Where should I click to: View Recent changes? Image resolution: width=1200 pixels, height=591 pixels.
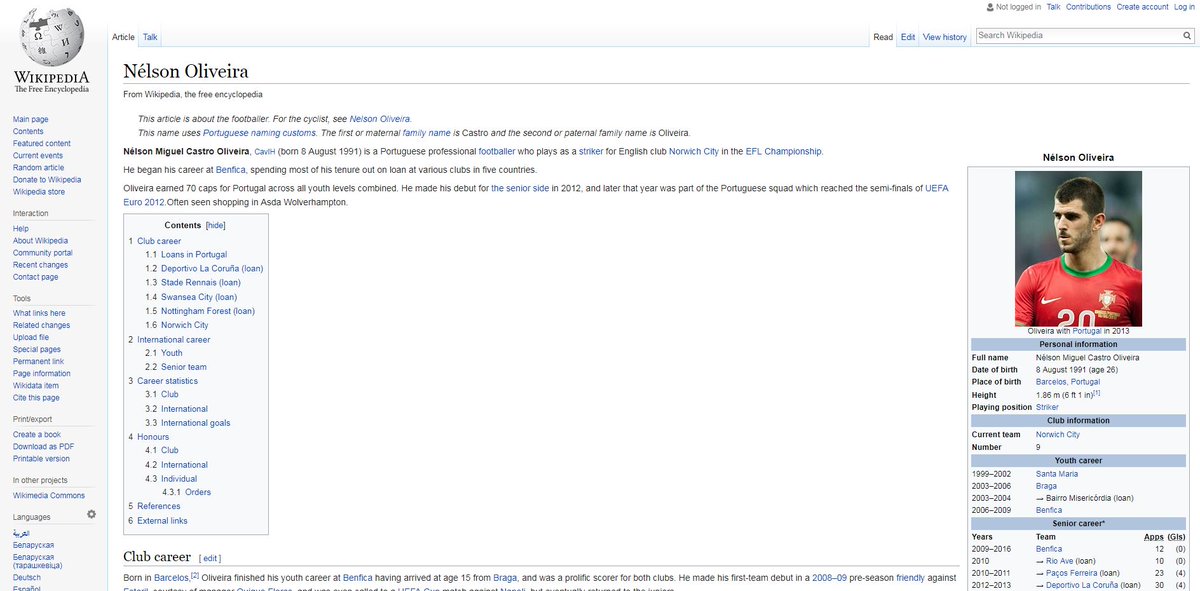coord(40,264)
